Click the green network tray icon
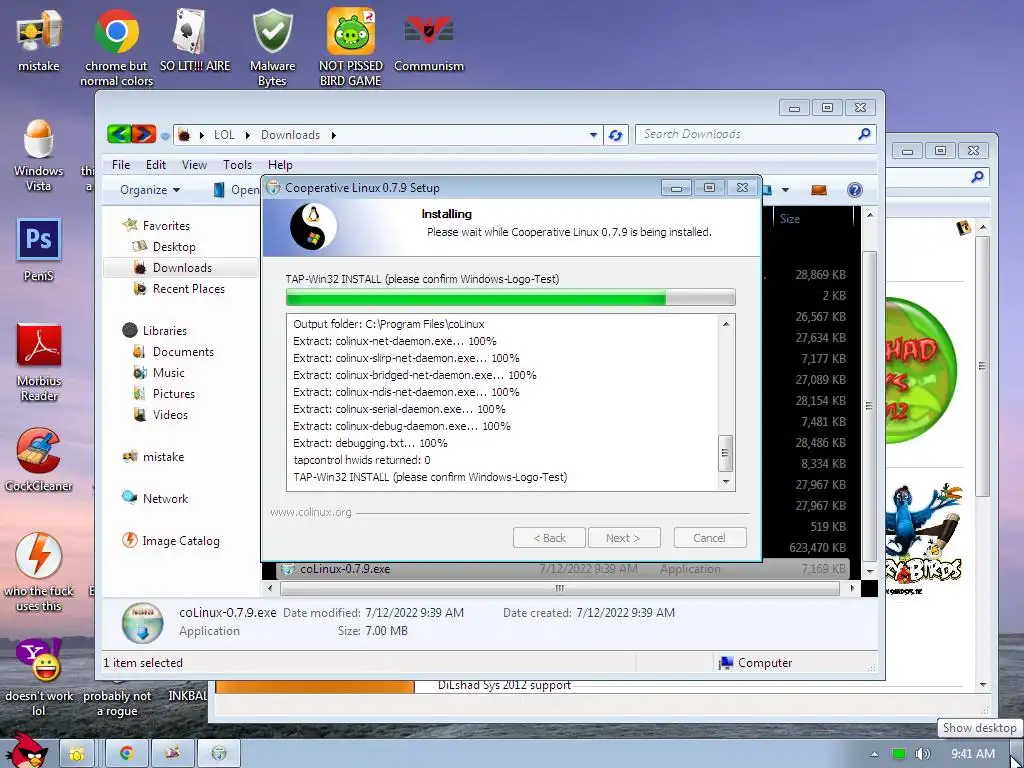The width and height of the screenshot is (1024, 768). pyautogui.click(x=899, y=754)
